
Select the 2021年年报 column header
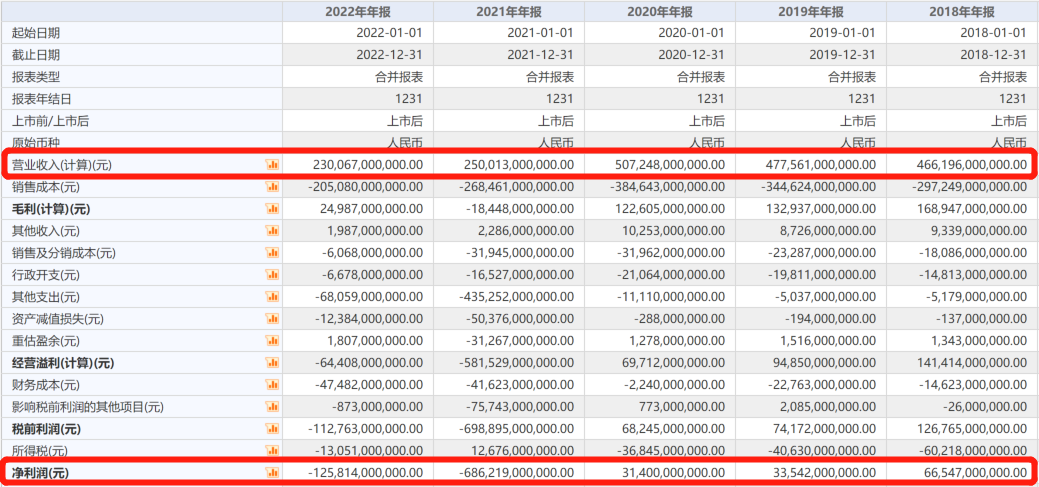point(509,11)
